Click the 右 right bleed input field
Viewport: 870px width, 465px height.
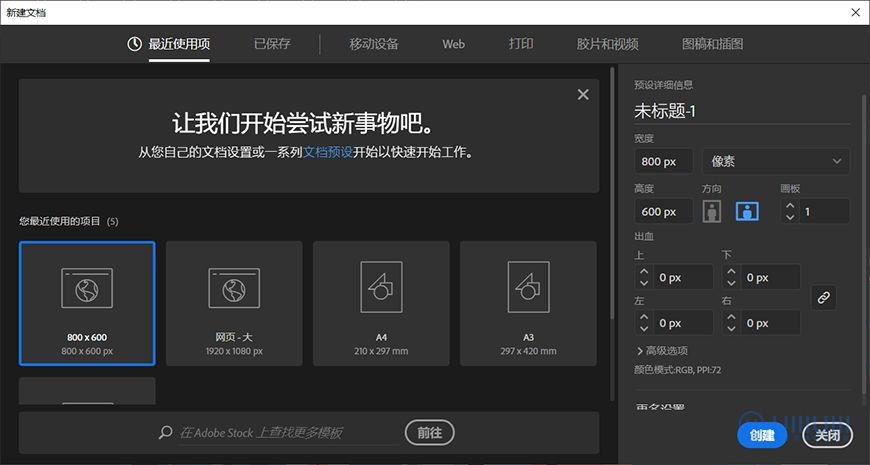coord(770,323)
